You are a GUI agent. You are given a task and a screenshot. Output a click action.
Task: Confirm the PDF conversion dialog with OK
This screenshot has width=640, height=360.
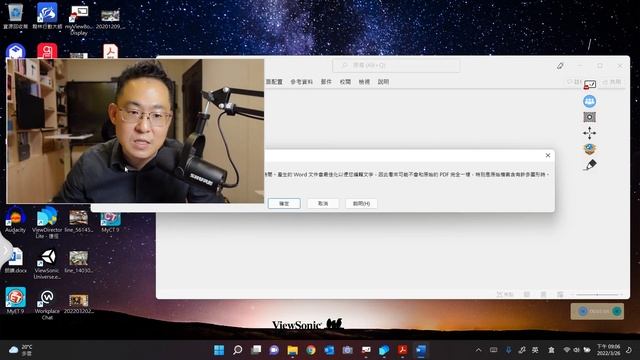284,203
